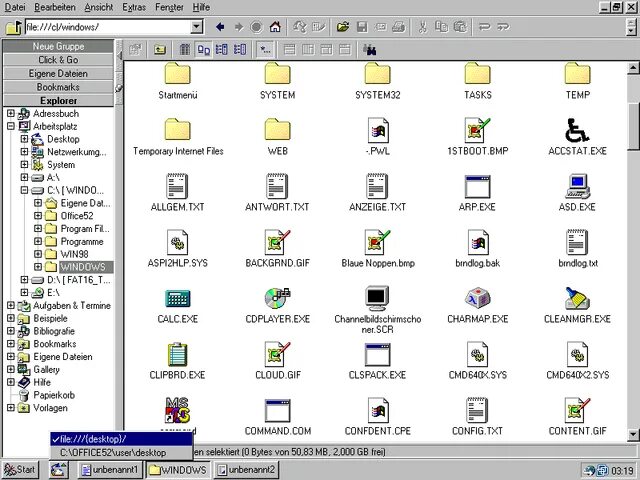Screen dimensions: 640x480
Task: Select Aufgaben & Termine in tree
Action: pos(72,305)
